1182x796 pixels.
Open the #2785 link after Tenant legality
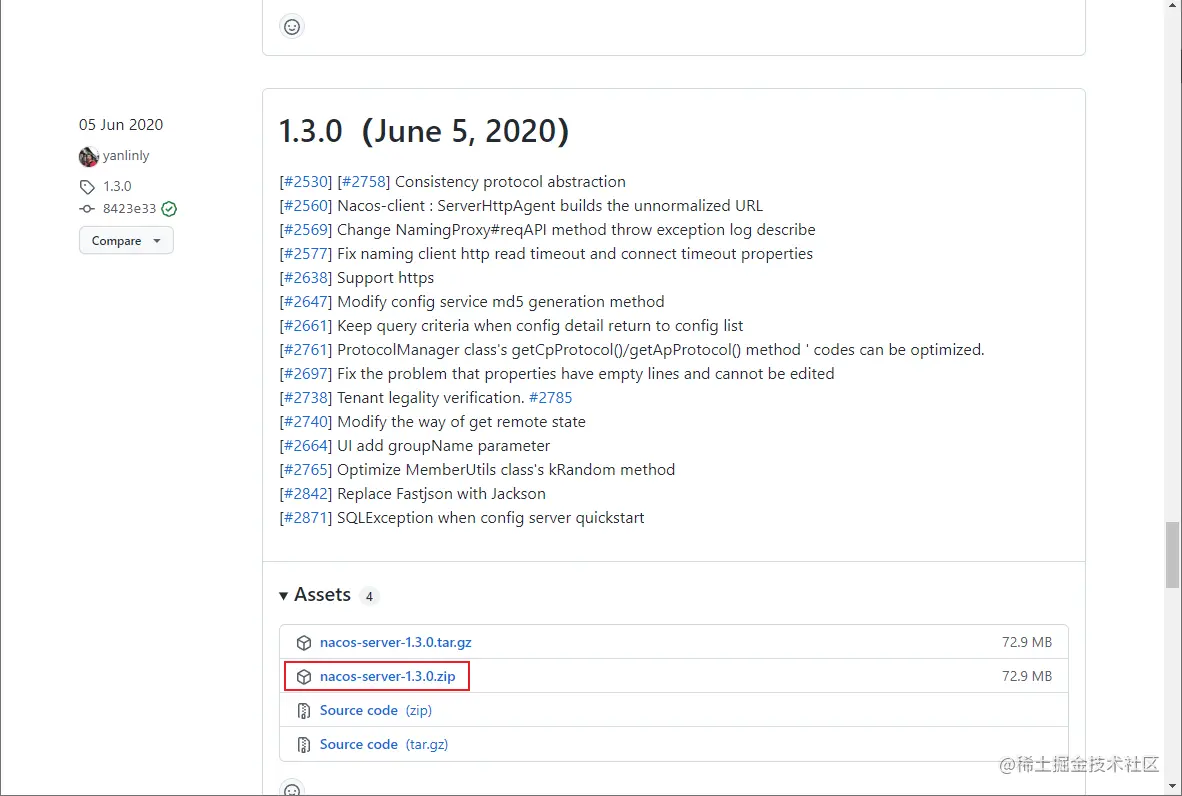(550, 397)
